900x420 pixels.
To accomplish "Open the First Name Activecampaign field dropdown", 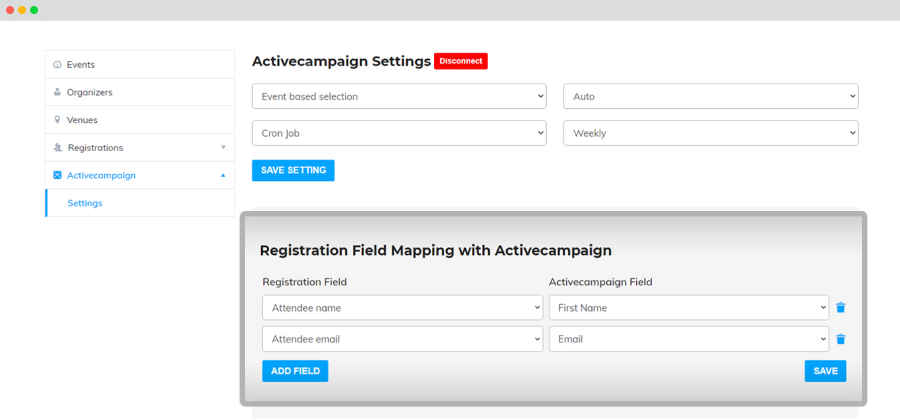I will [x=689, y=308].
